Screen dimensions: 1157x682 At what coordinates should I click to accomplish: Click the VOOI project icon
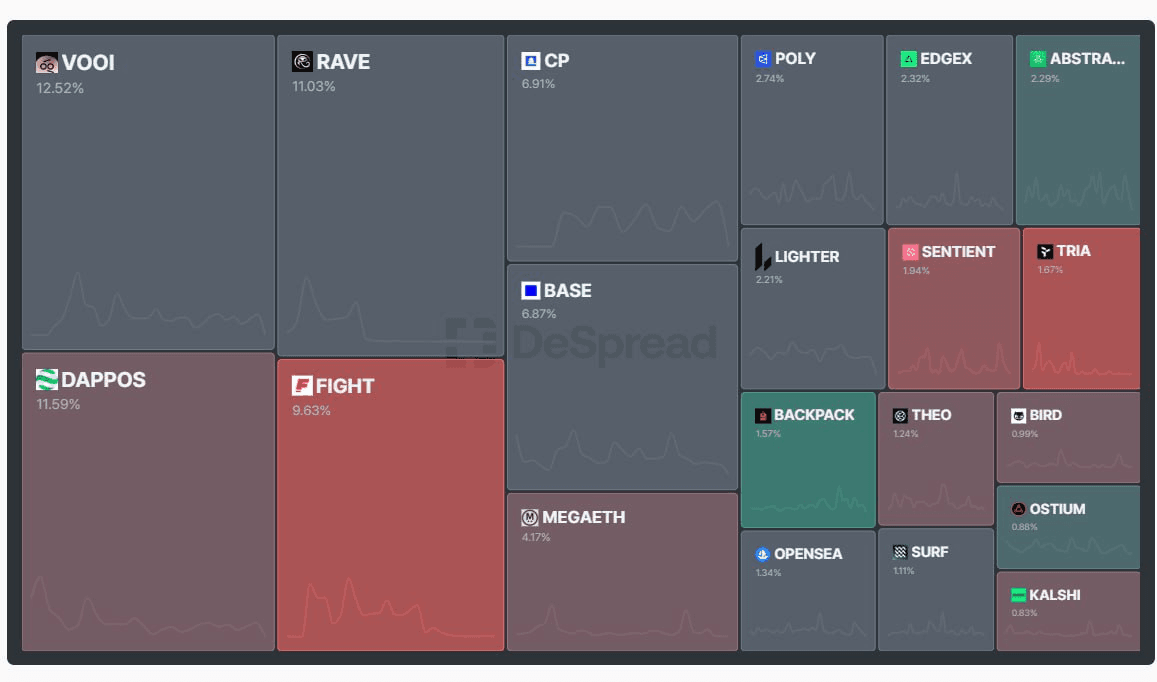coord(47,63)
